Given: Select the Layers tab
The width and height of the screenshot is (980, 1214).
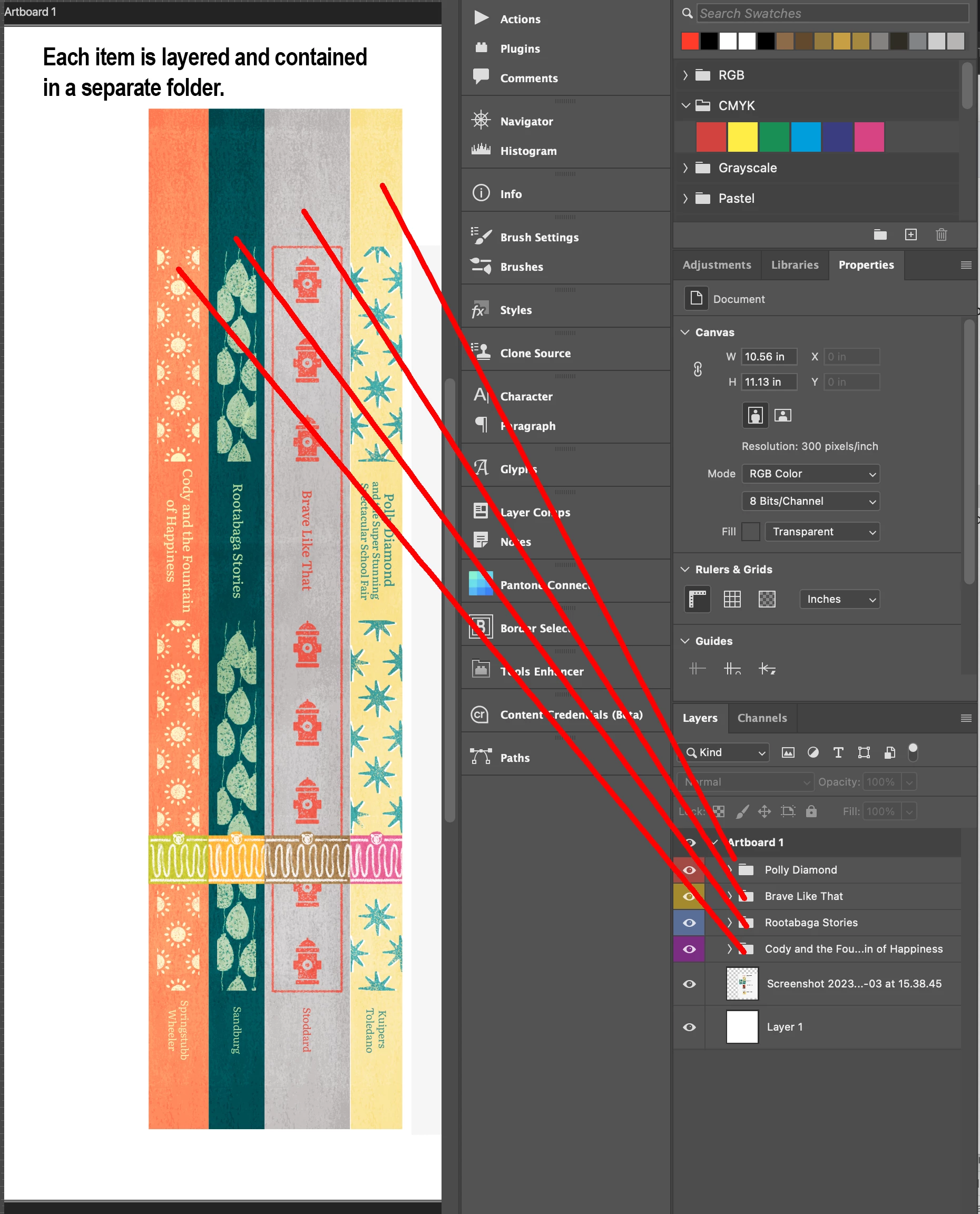Looking at the screenshot, I should pos(700,718).
